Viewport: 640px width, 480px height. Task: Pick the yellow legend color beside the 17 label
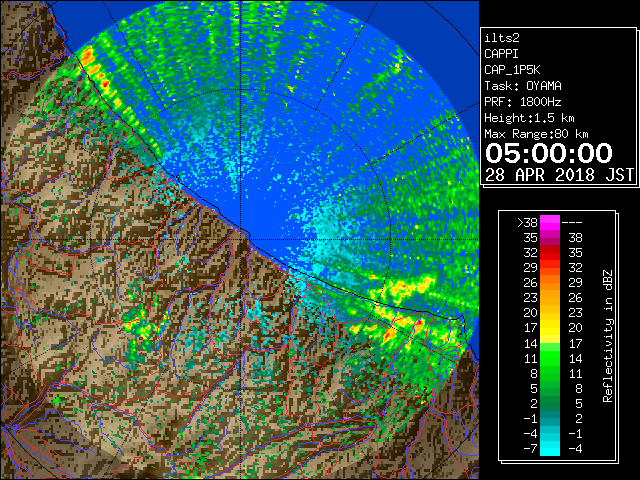click(x=550, y=328)
